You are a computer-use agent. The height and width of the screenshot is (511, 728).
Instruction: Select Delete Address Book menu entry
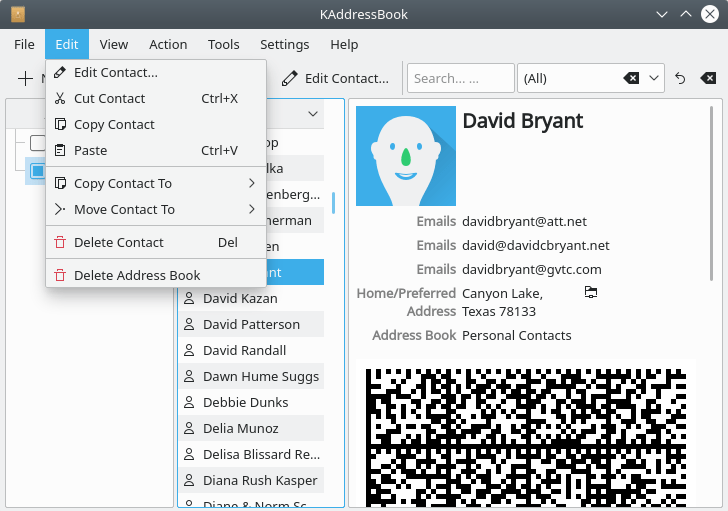point(137,275)
